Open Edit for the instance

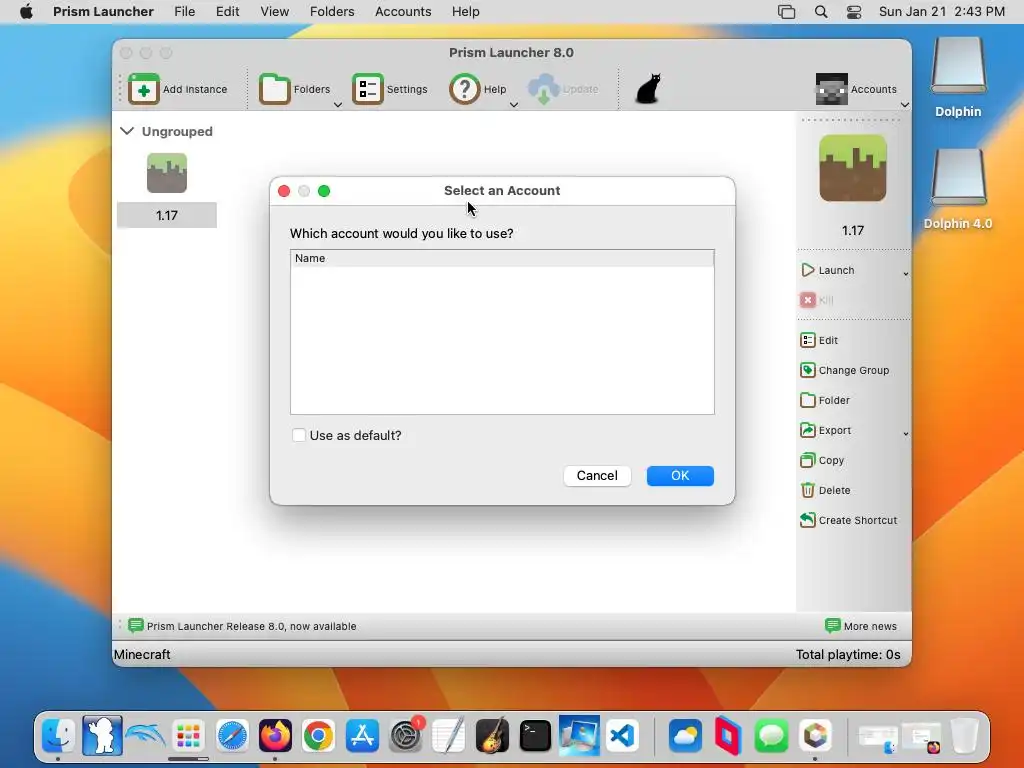819,340
